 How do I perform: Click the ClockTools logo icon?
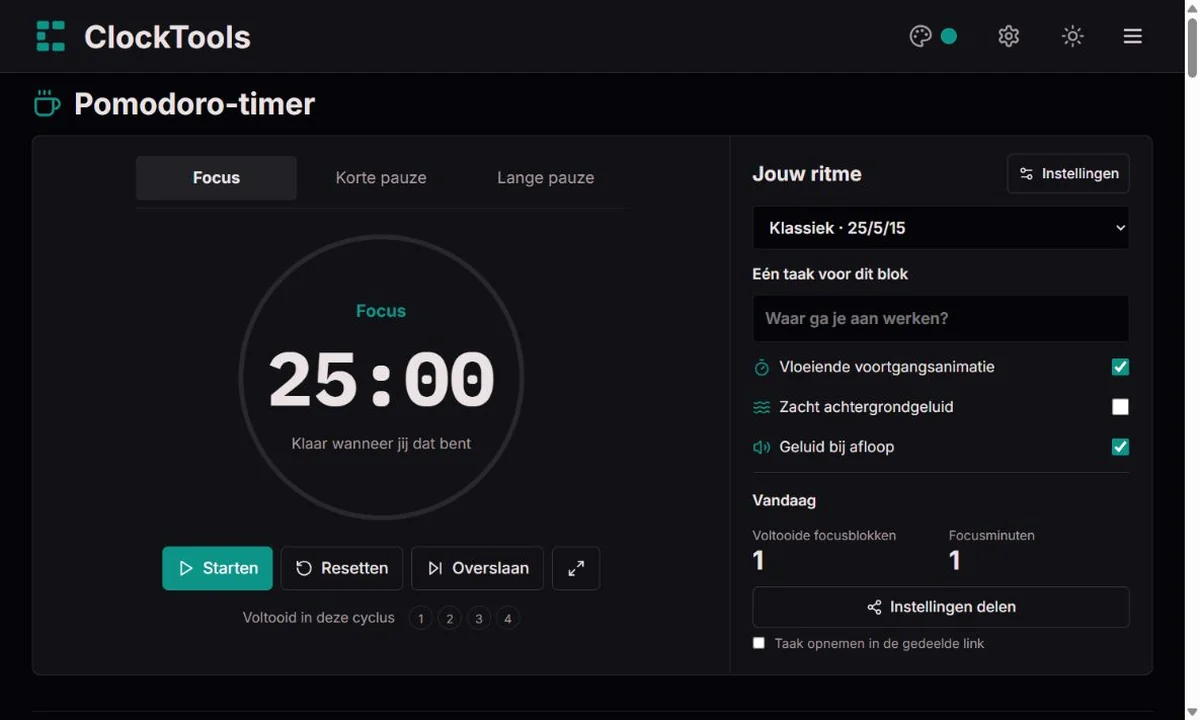coord(50,36)
